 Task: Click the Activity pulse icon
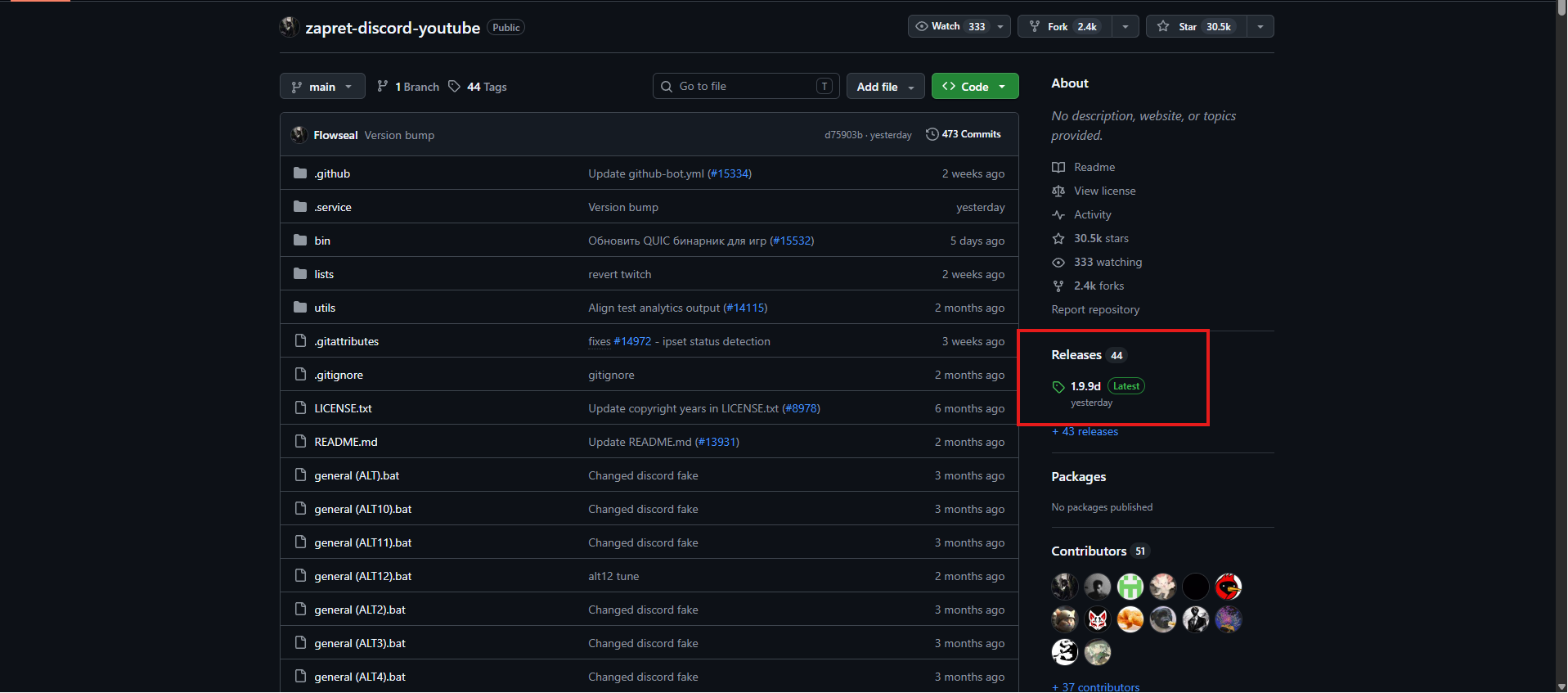(1058, 214)
